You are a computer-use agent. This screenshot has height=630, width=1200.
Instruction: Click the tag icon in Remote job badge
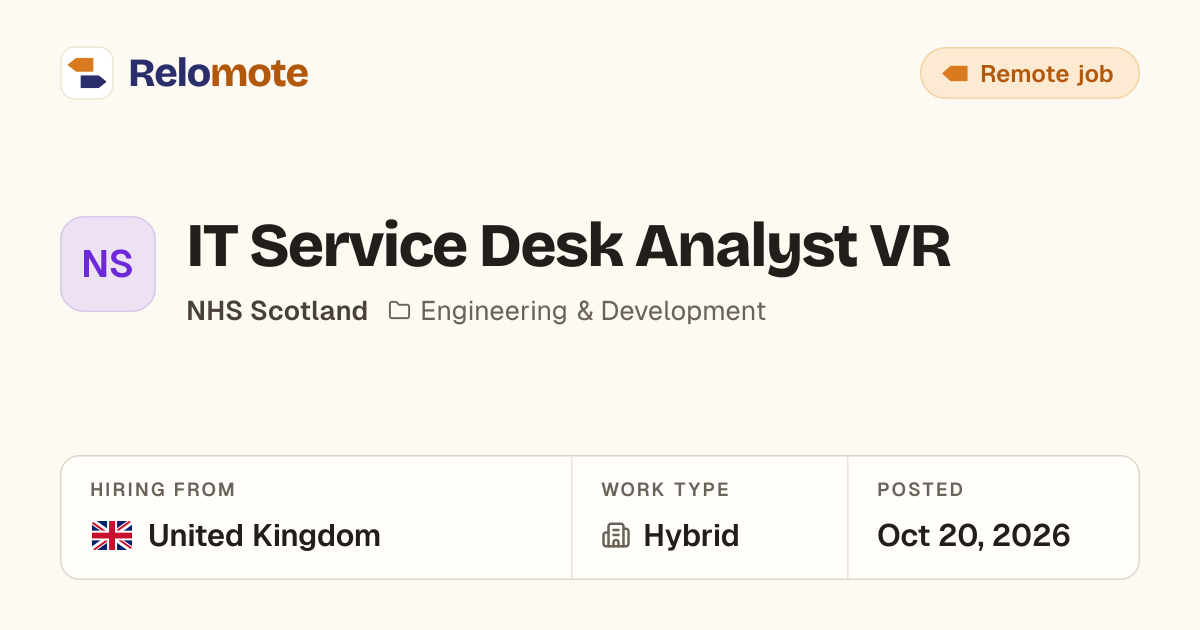point(955,73)
